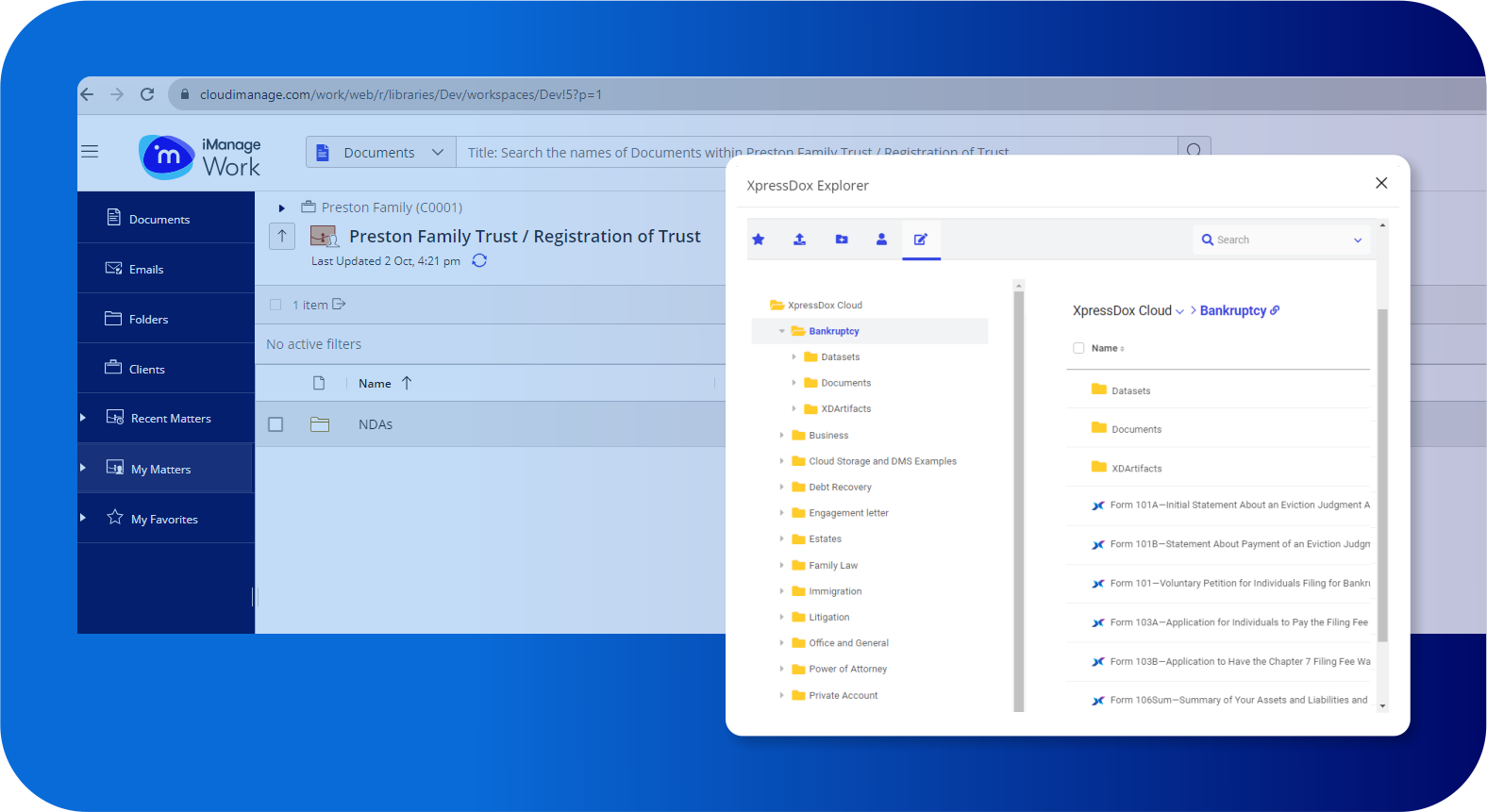This screenshot has width=1487, height=812.
Task: Click the Preston Family (C0001) breadcrumb link
Action: pos(392,207)
